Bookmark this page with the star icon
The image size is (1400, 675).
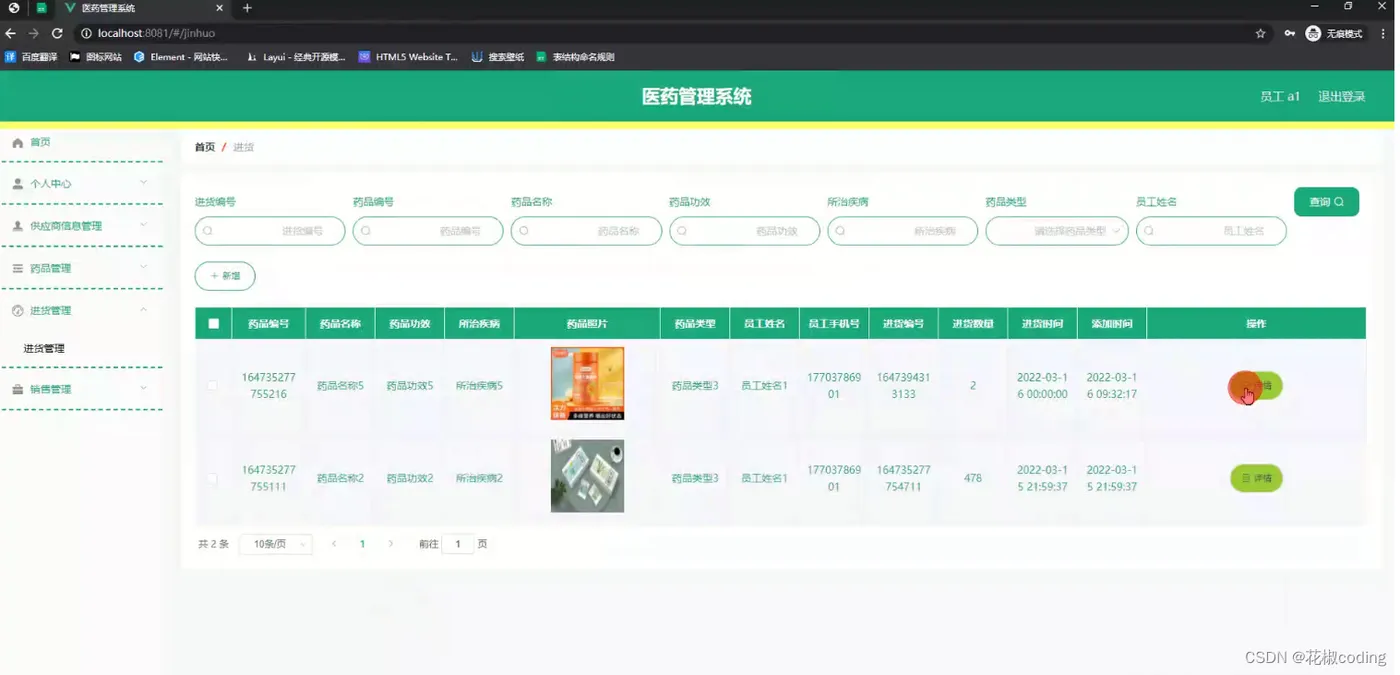(x=1260, y=33)
